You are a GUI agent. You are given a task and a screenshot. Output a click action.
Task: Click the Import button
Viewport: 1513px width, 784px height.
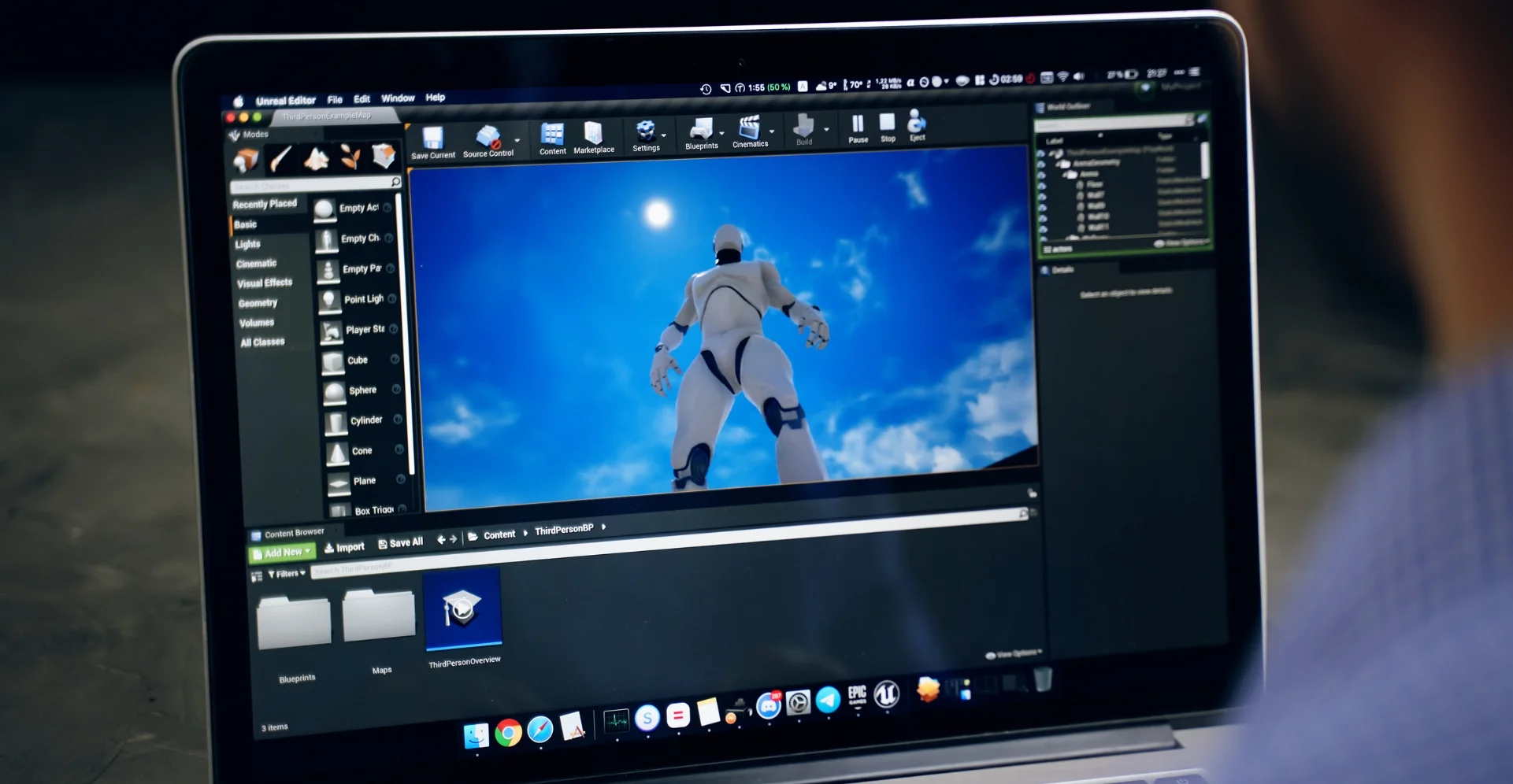click(344, 545)
